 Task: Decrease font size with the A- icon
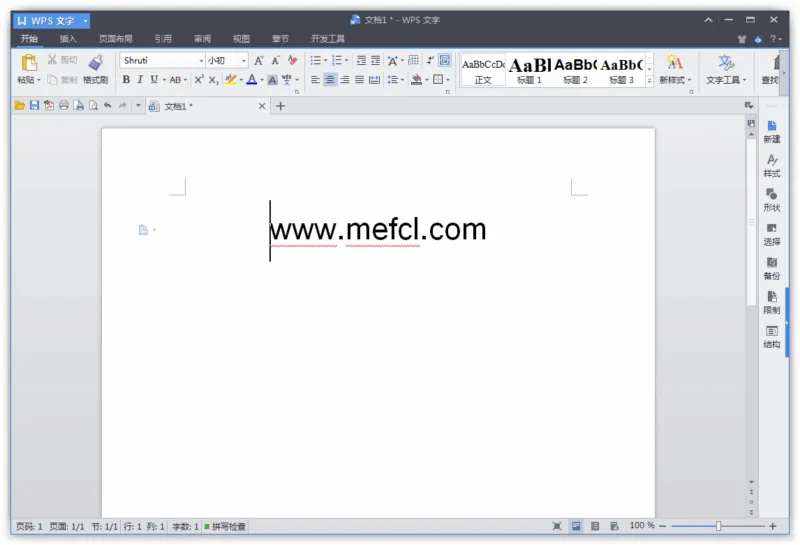(x=276, y=61)
